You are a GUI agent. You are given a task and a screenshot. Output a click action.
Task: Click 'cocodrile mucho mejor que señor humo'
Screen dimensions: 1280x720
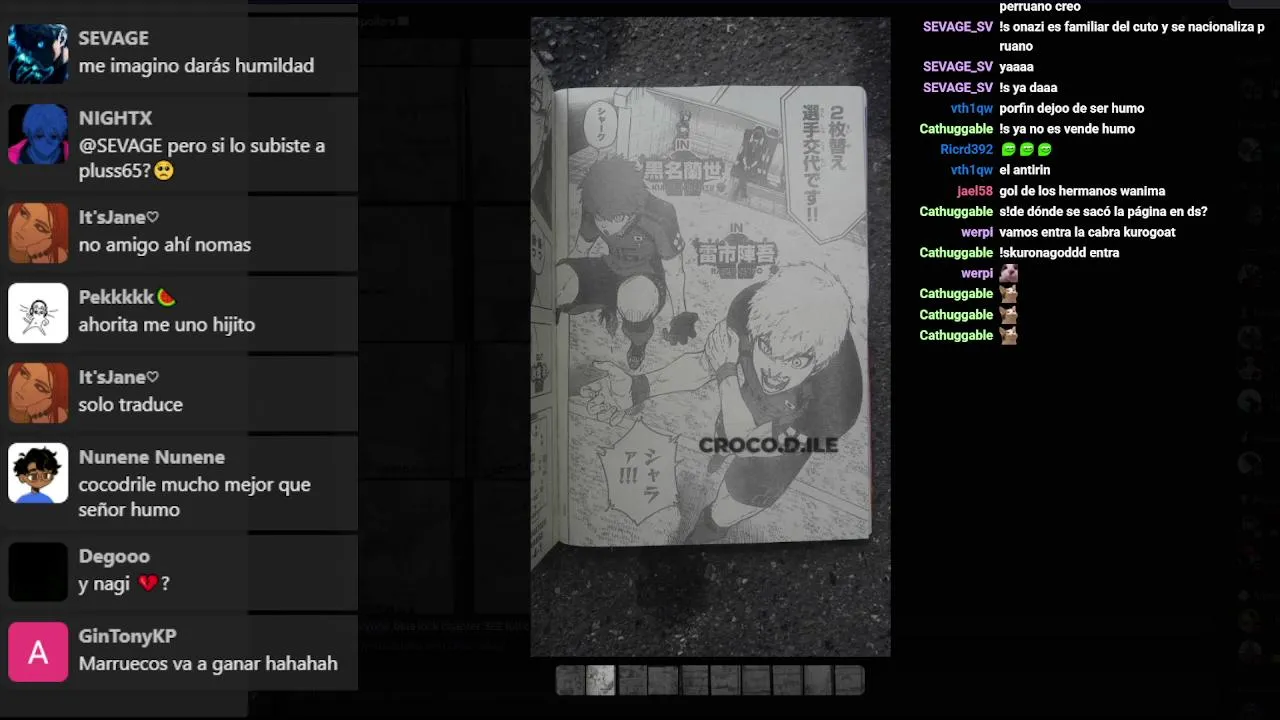195,497
